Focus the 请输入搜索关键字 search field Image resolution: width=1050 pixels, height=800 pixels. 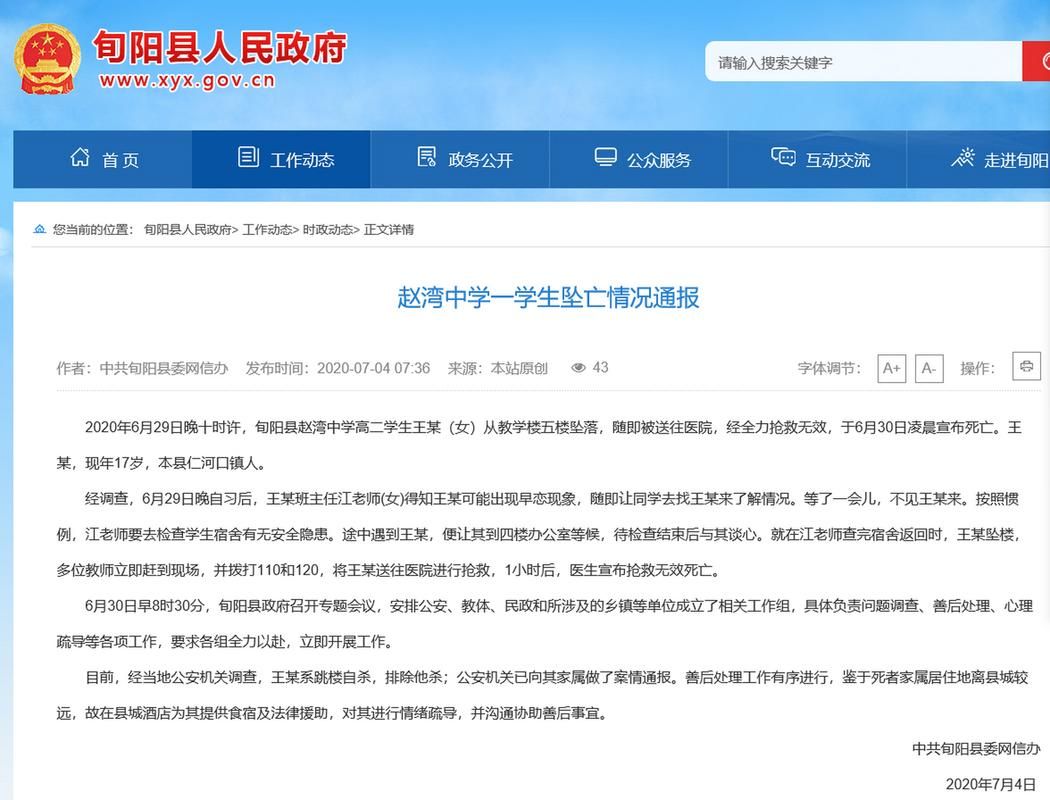click(x=864, y=62)
